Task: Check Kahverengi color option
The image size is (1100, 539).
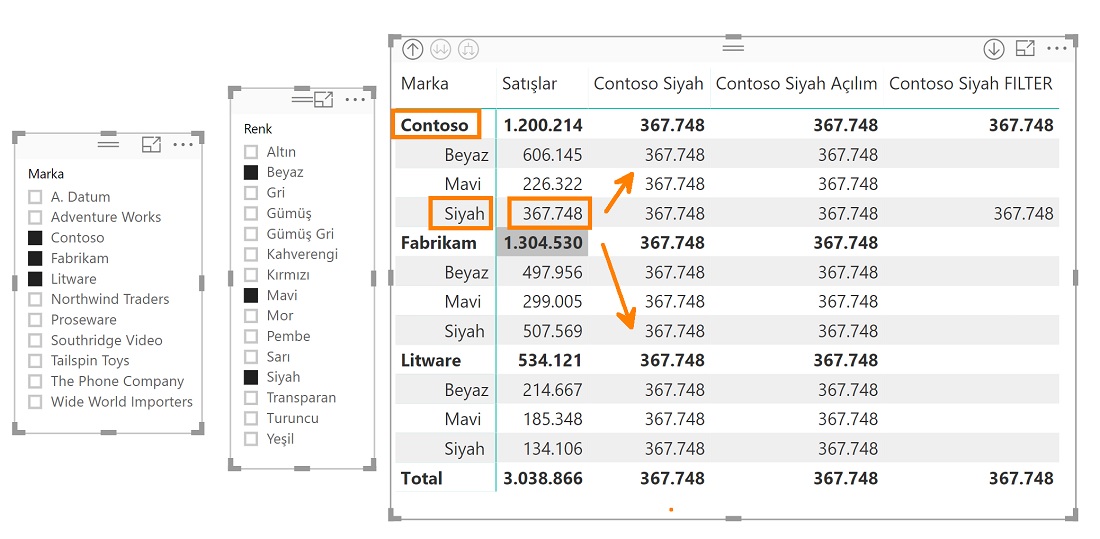Action: [250, 254]
